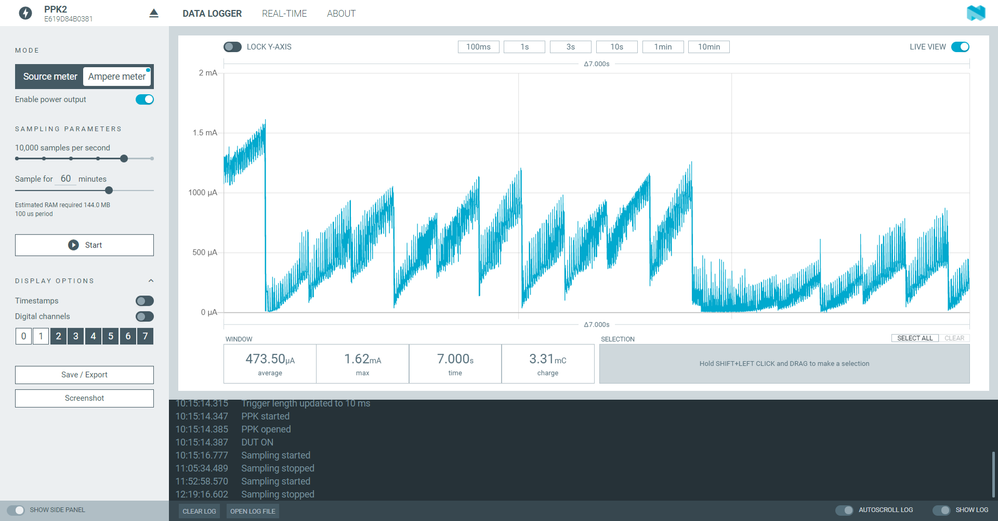Screen dimensions: 998x521
Task: Toggle digital channel 4
Action: (x=93, y=336)
